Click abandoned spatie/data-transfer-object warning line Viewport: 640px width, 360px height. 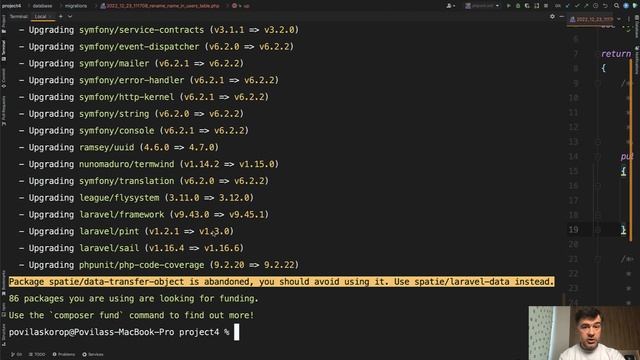click(x=282, y=282)
